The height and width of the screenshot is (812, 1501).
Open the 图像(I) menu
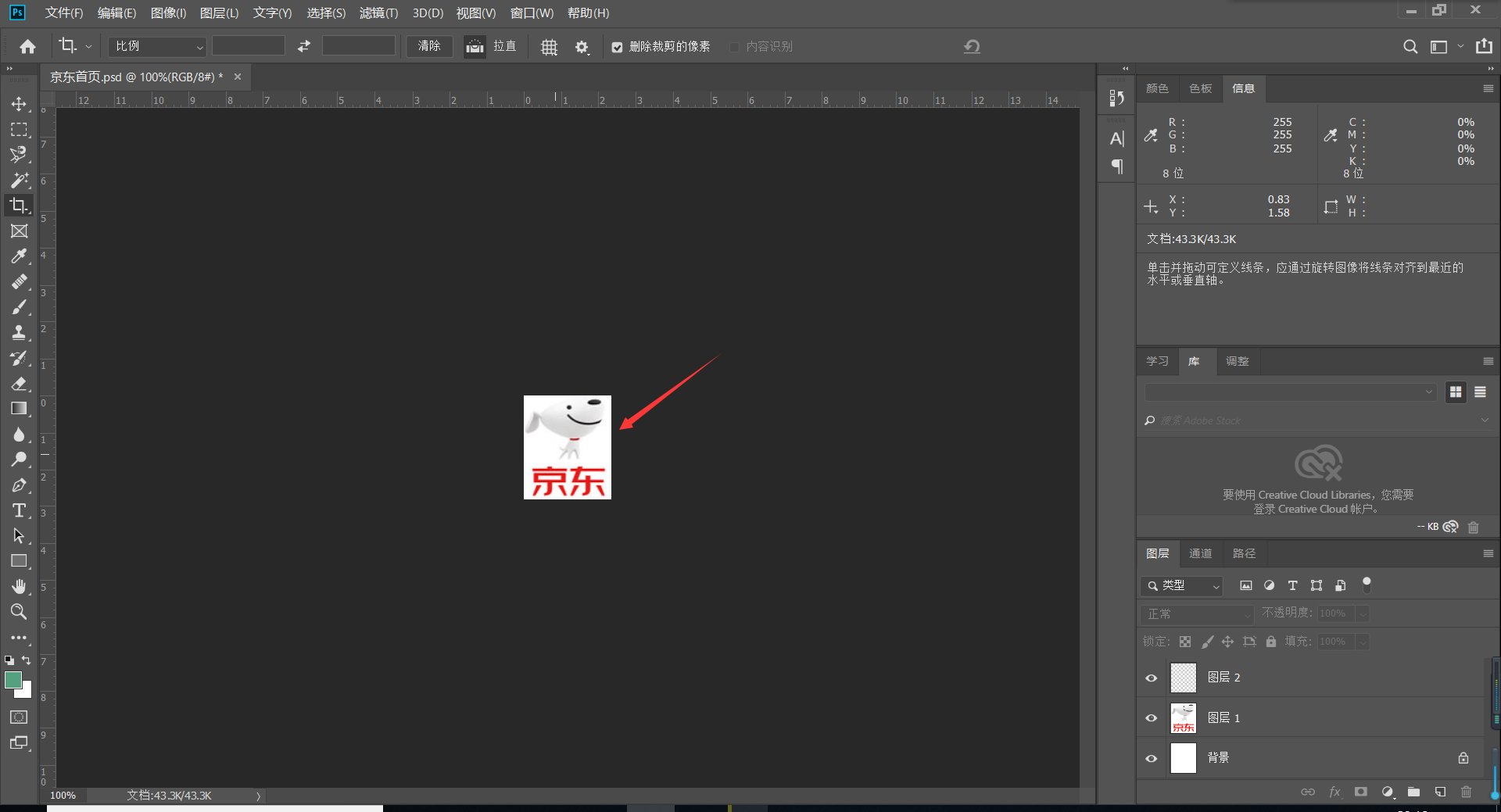pos(168,13)
